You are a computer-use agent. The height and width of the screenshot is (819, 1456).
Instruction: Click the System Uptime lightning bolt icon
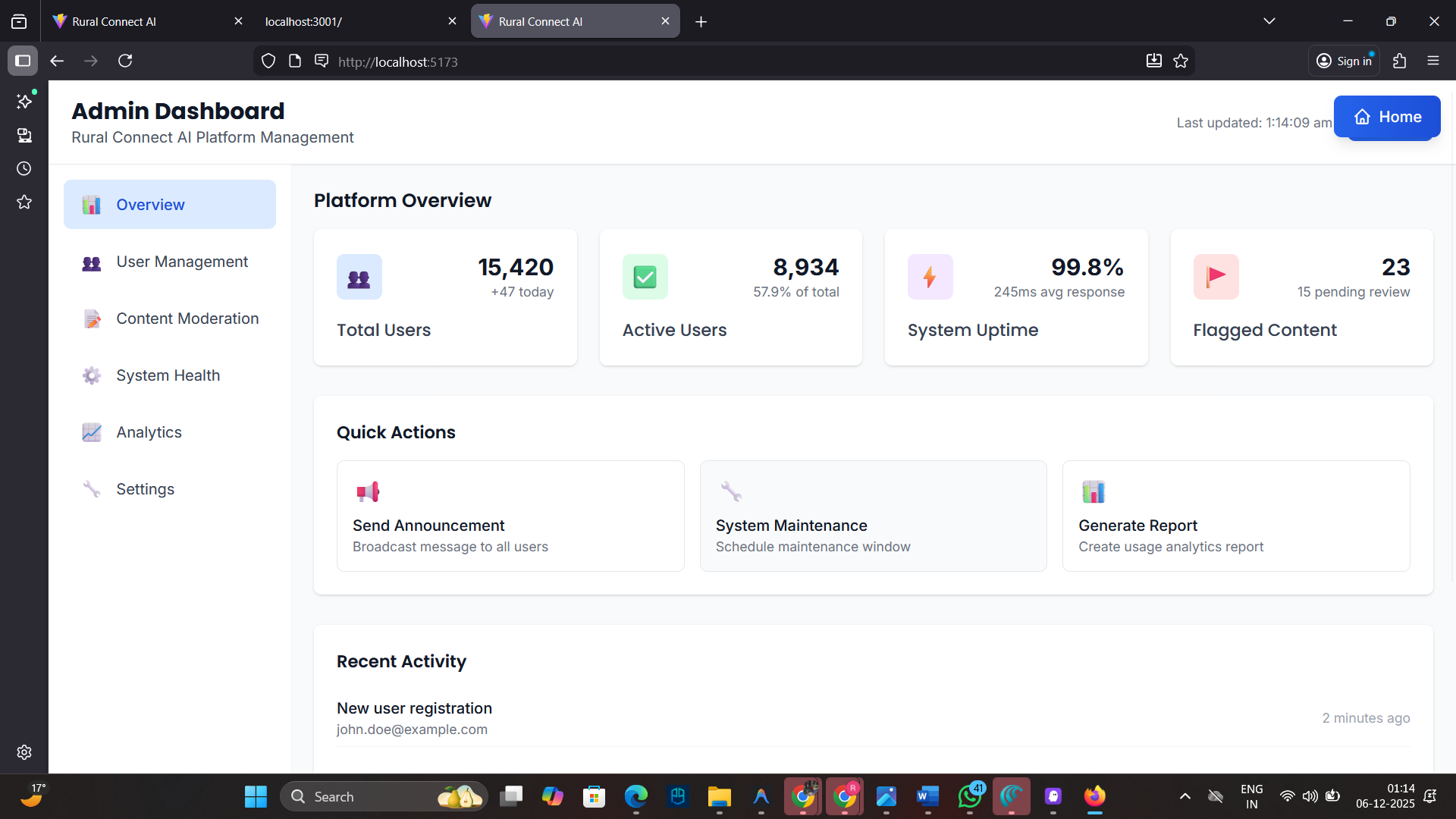(930, 278)
